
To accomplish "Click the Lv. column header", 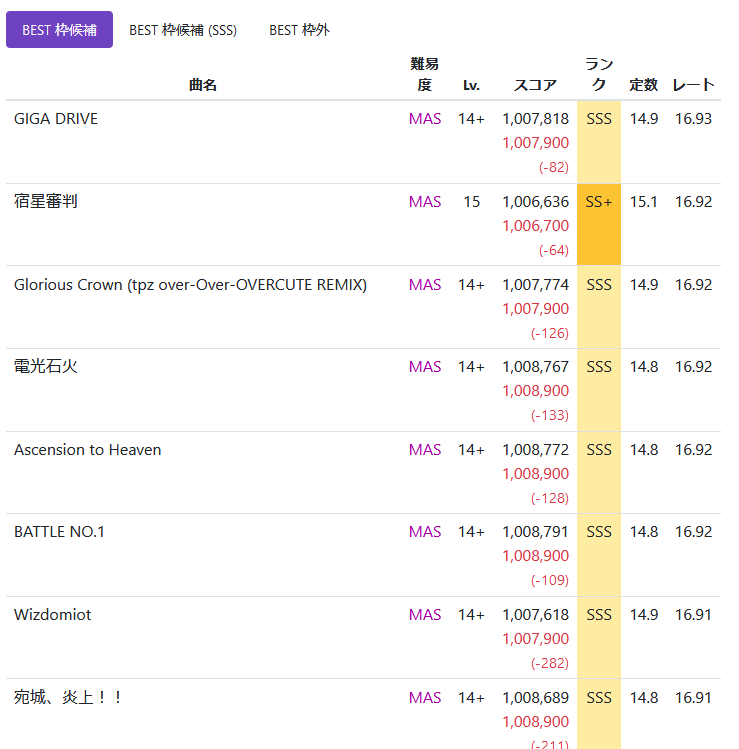I will coord(471,85).
